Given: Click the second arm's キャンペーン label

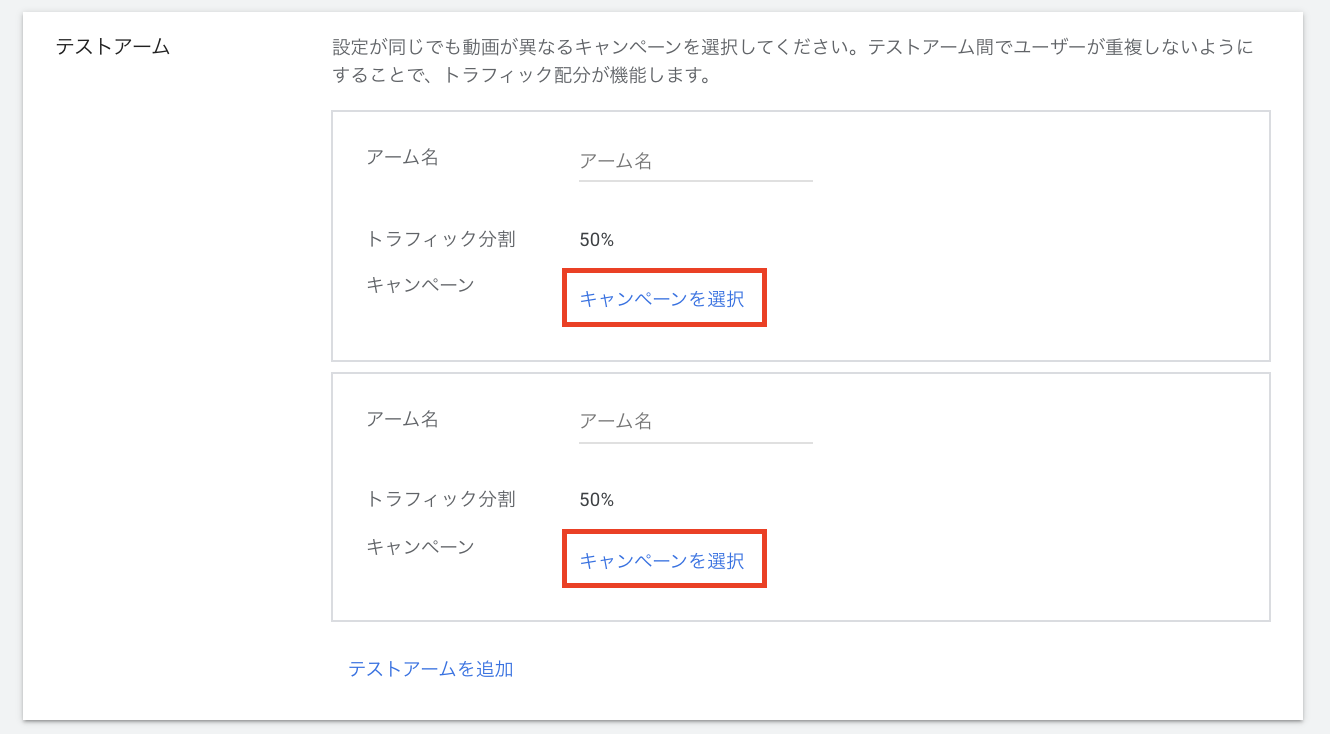Looking at the screenshot, I should click(420, 547).
